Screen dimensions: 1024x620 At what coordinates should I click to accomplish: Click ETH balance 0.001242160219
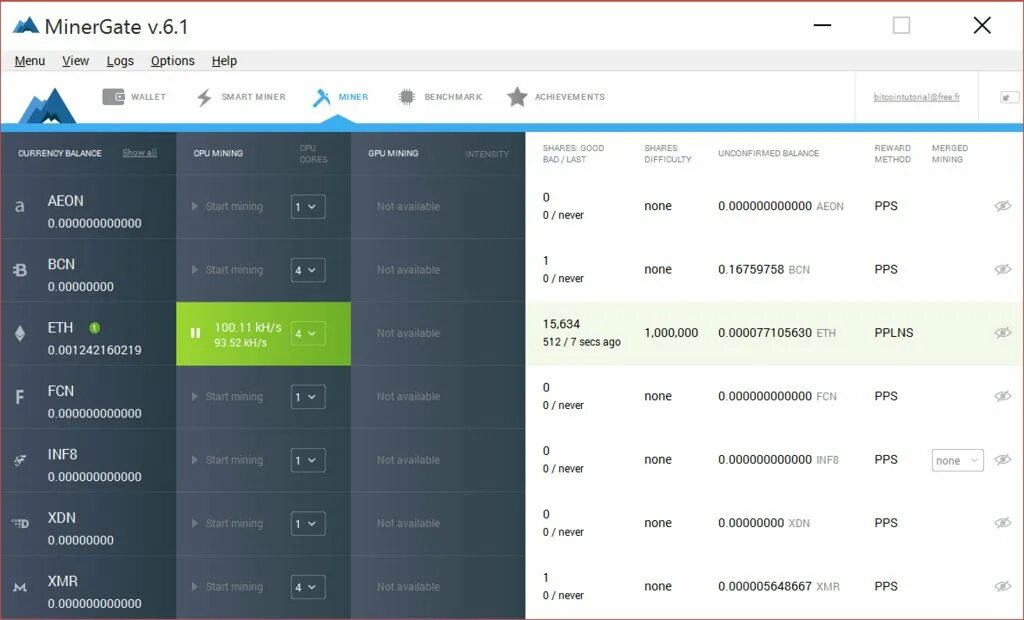[x=94, y=350]
